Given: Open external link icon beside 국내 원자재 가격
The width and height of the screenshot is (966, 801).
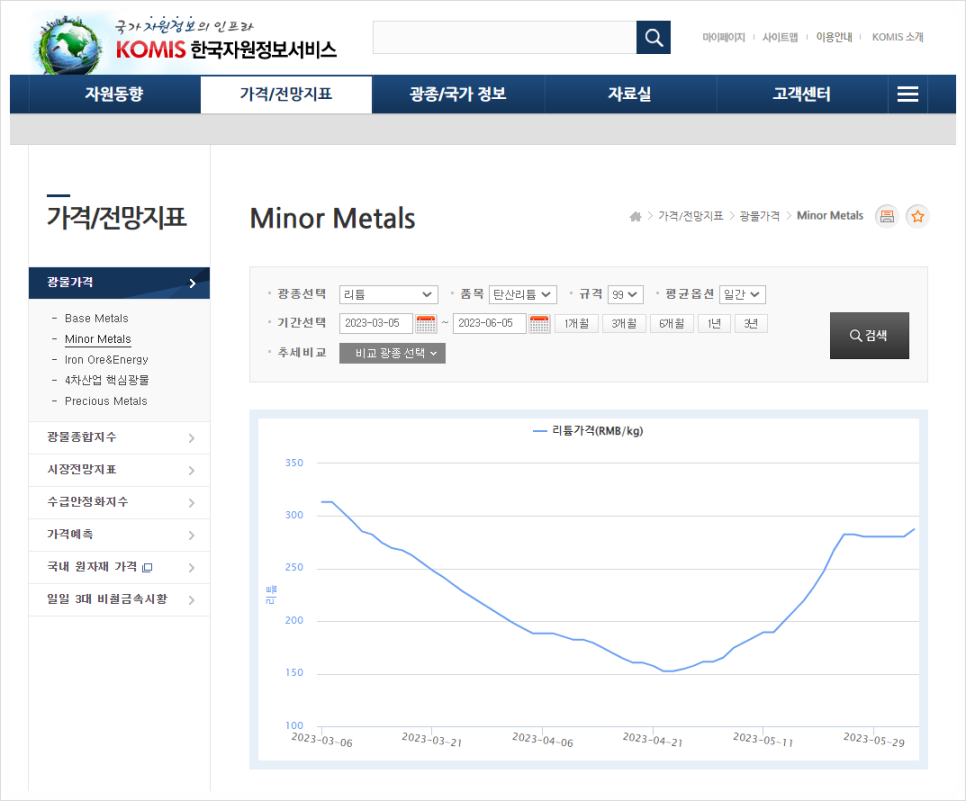Looking at the screenshot, I should (147, 567).
